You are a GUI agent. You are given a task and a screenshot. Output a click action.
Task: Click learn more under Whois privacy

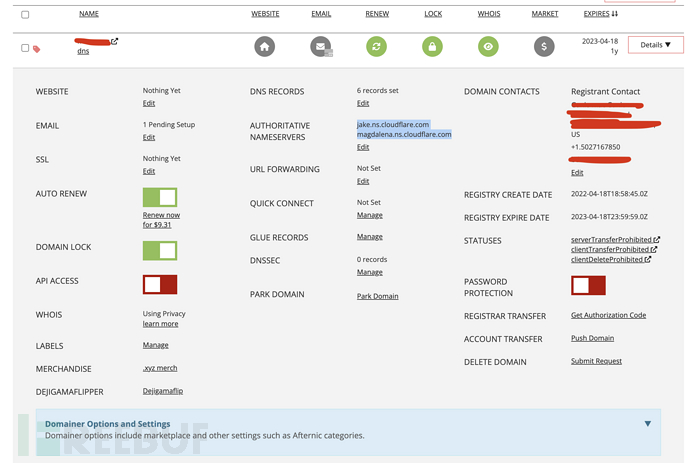(x=160, y=324)
